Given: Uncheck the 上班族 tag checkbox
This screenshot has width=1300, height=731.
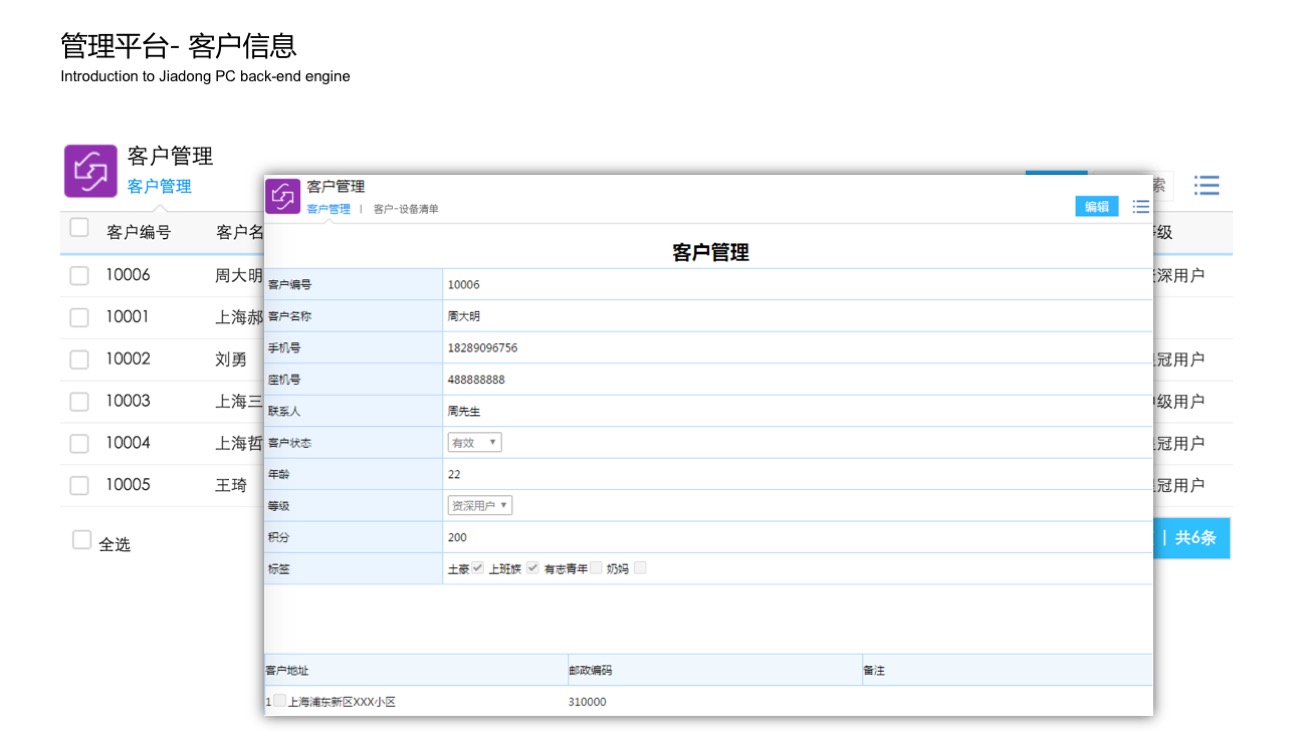Looking at the screenshot, I should pos(533,568).
